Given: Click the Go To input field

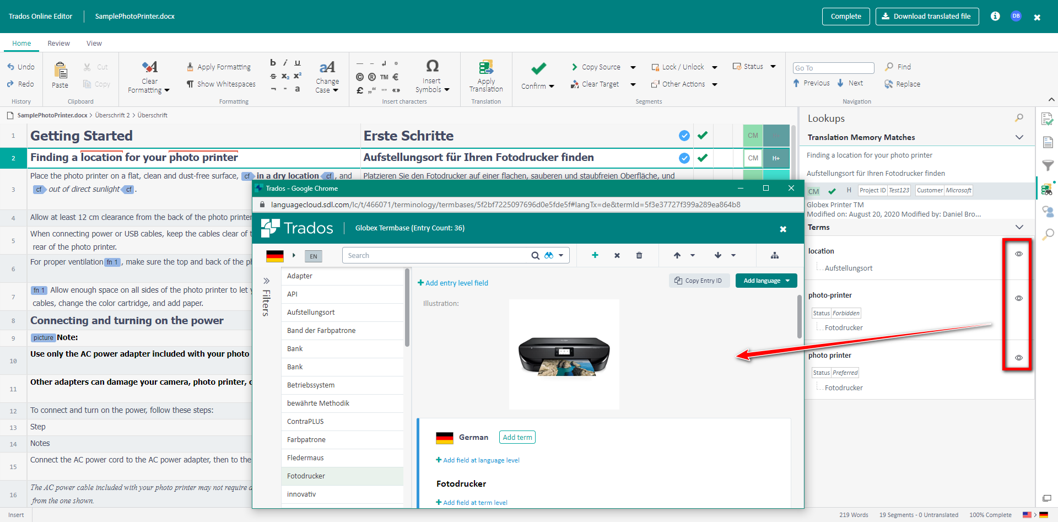Looking at the screenshot, I should [833, 67].
